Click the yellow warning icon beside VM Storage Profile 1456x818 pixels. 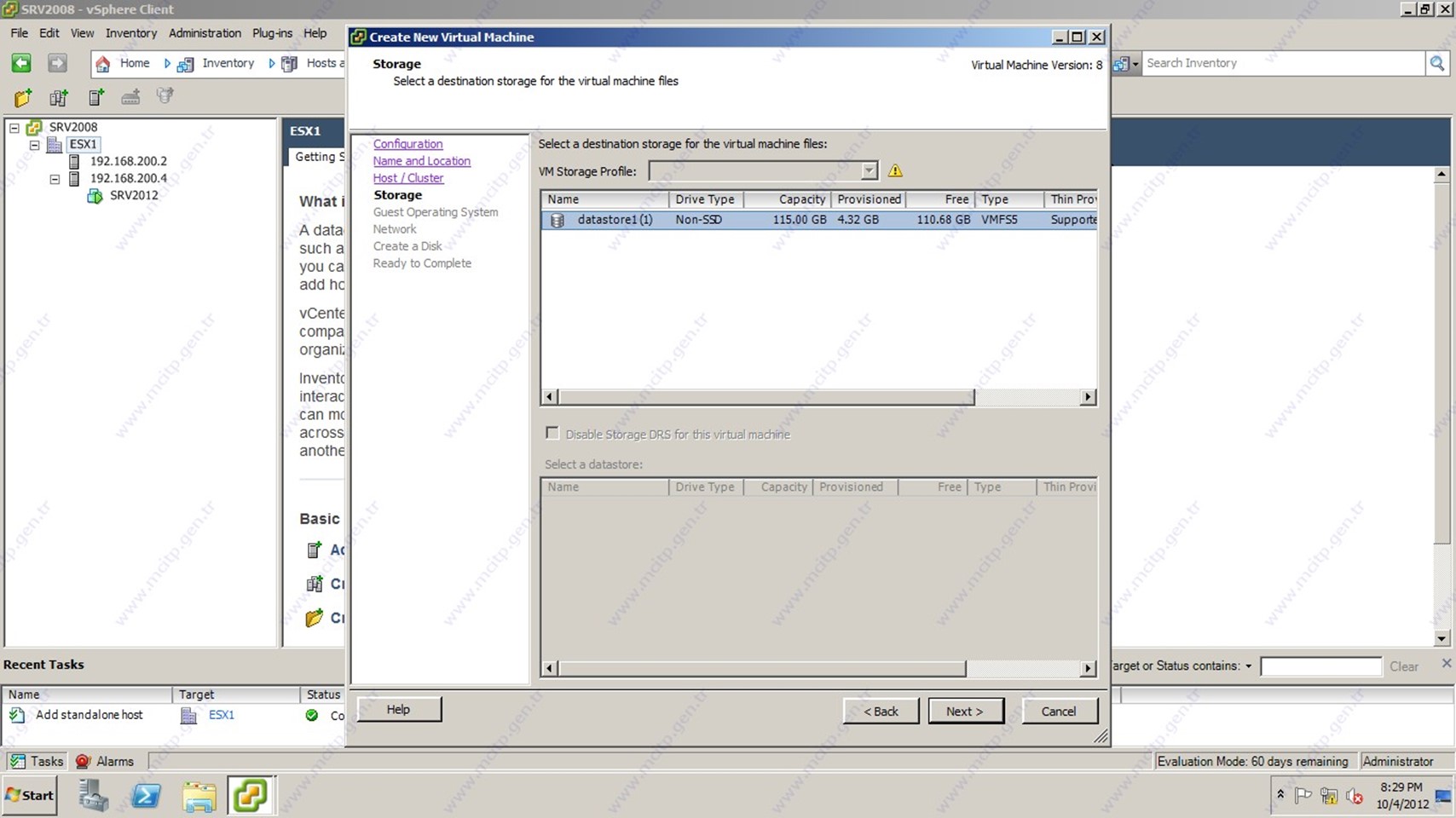895,170
